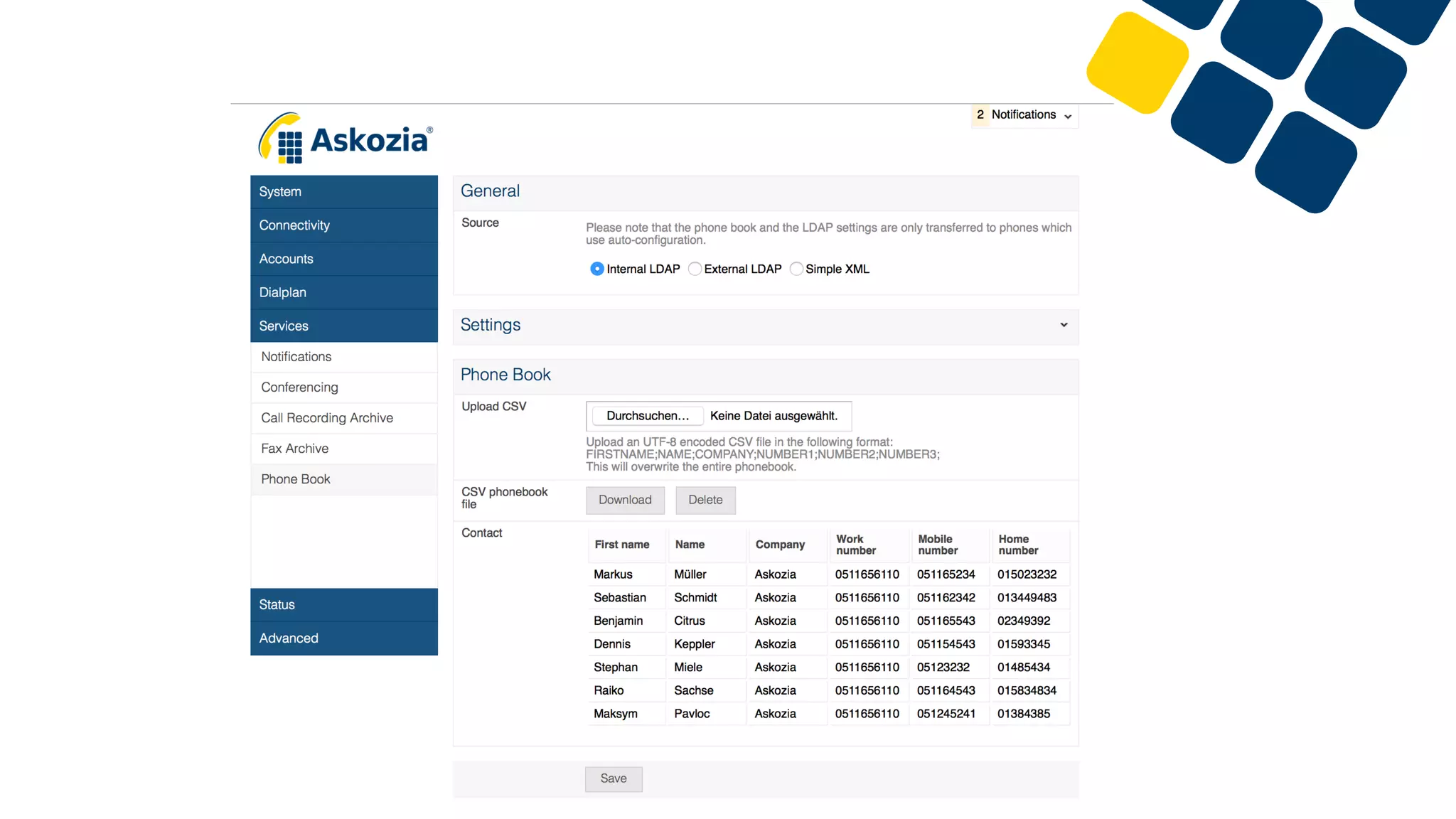Screen dimensions: 1456x819
Task: Click the Askozia logo icon
Action: pos(282,139)
